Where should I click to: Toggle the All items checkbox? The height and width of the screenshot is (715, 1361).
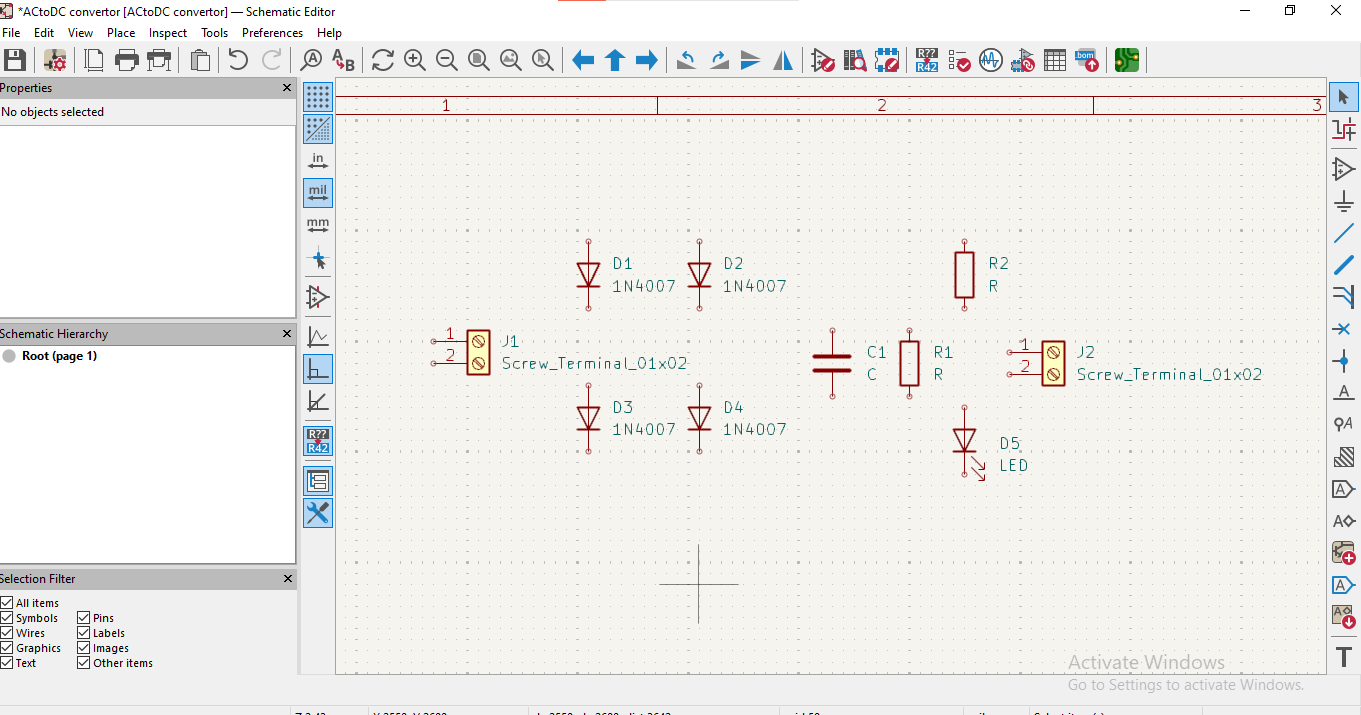[7, 603]
